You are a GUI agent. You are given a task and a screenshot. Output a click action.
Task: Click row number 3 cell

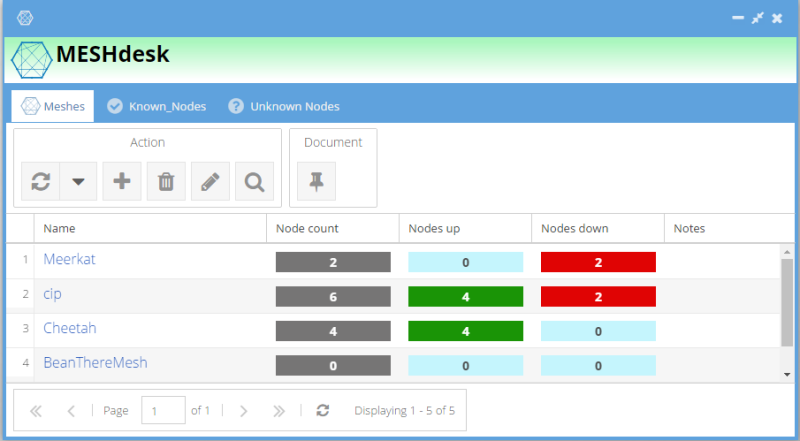20,329
